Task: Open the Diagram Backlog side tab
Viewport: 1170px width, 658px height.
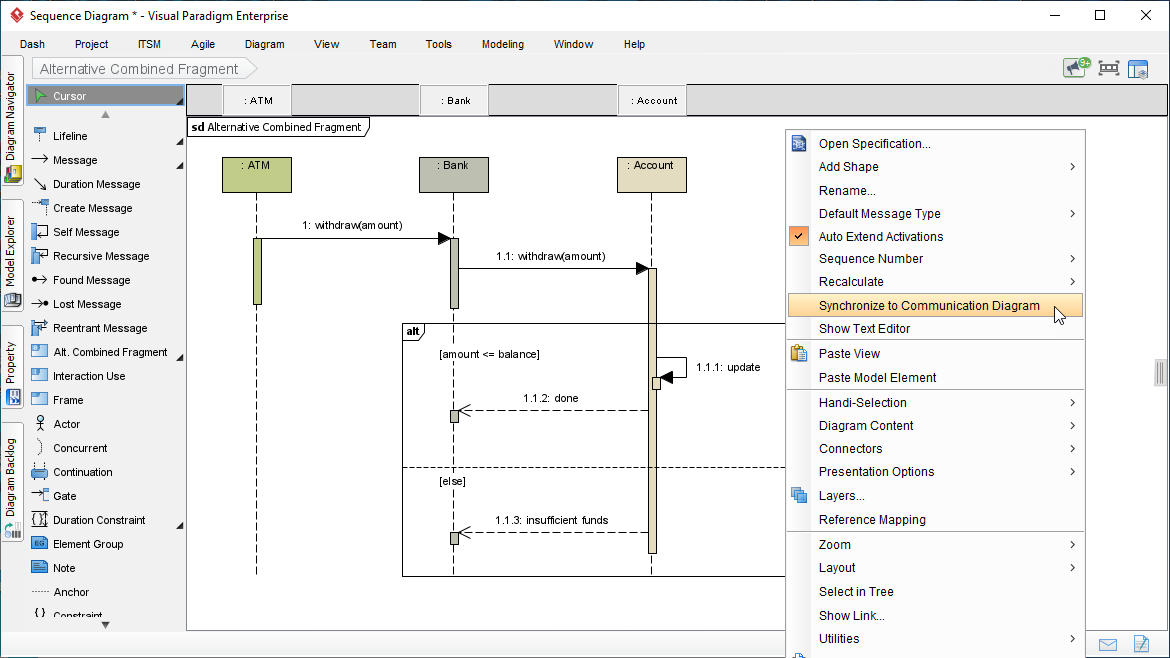Action: 12,482
